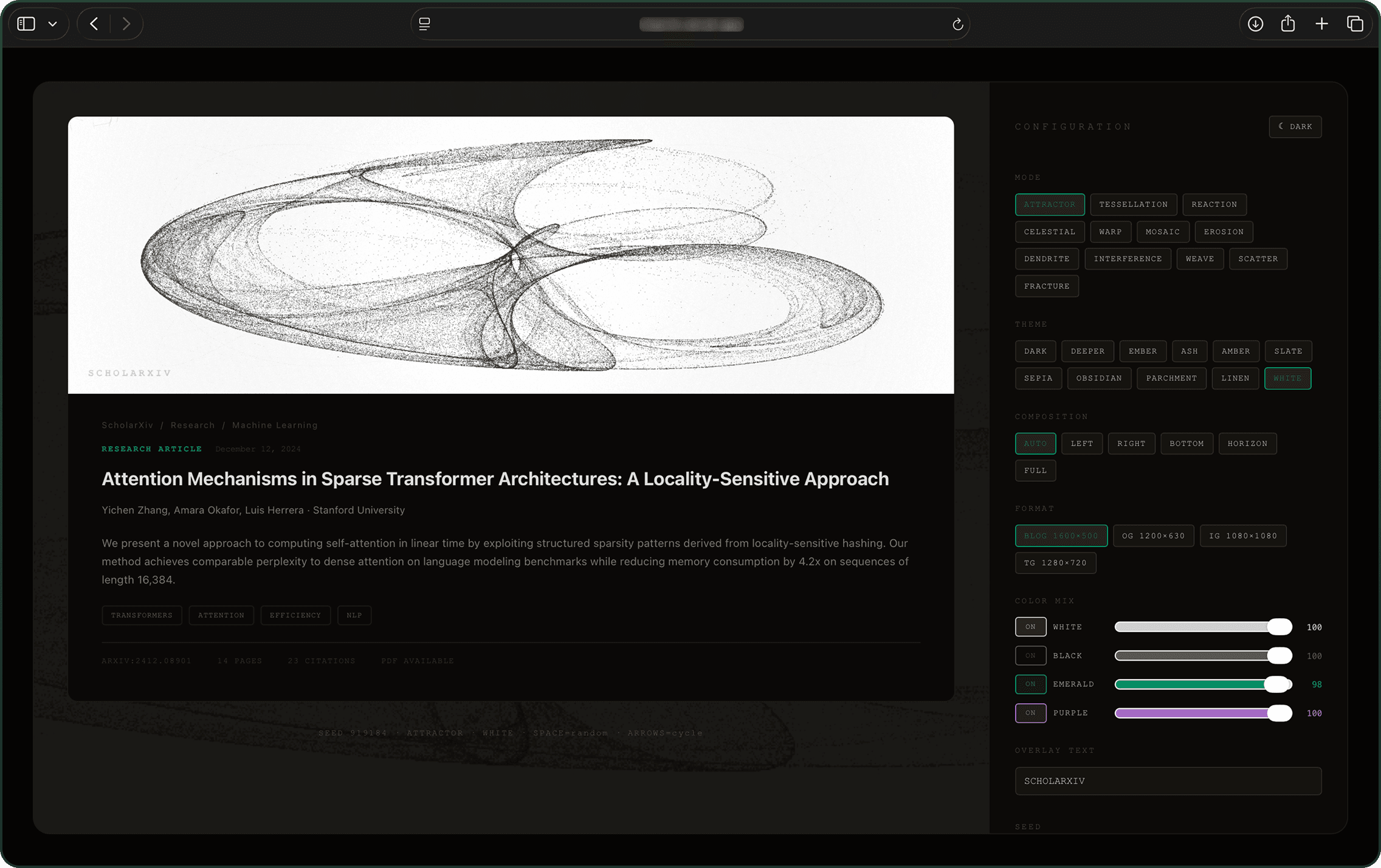Choose the INTERFERENCE mode
The image size is (1381, 868).
(x=1128, y=259)
